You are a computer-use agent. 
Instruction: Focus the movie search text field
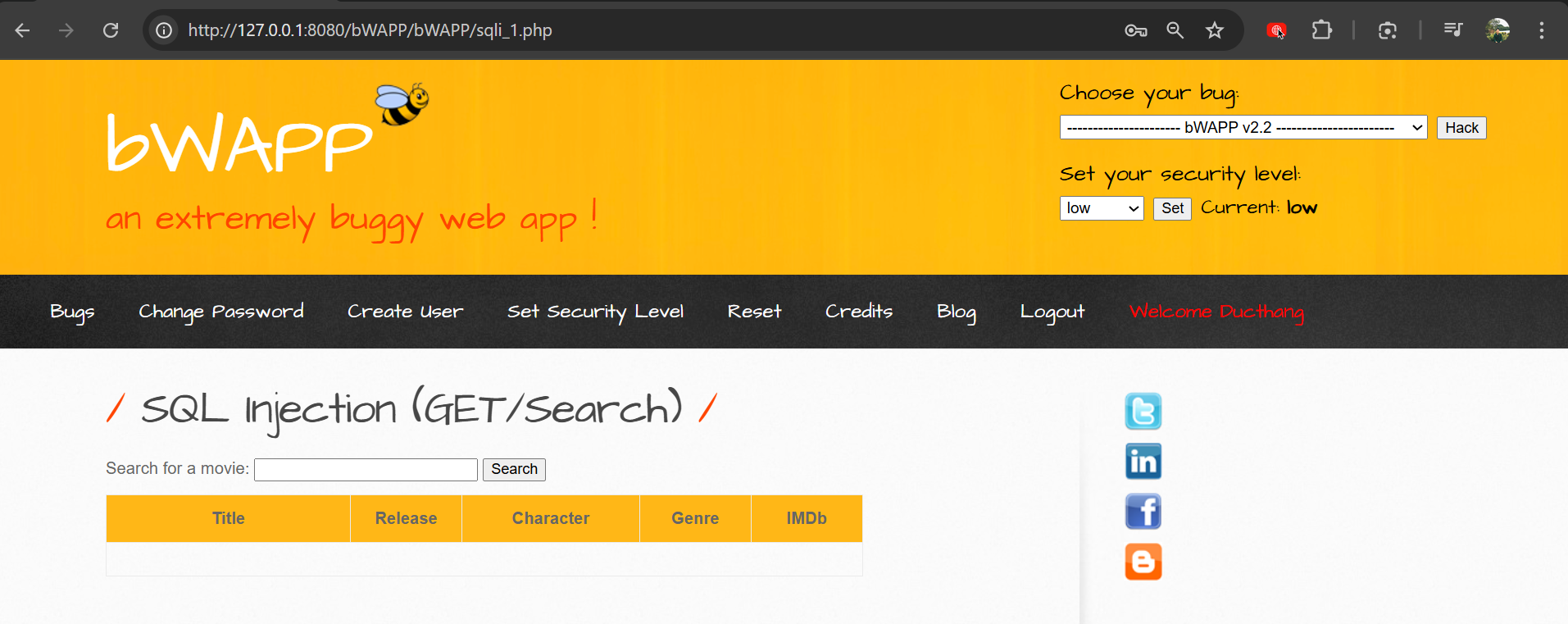point(366,469)
